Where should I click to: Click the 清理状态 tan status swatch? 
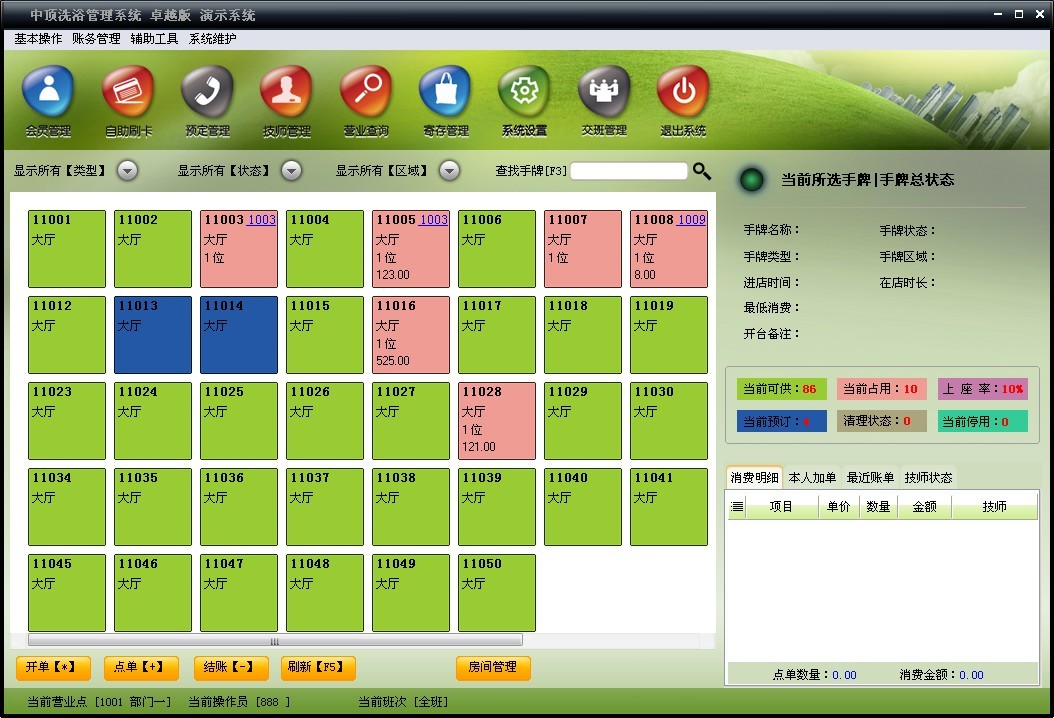coord(881,422)
